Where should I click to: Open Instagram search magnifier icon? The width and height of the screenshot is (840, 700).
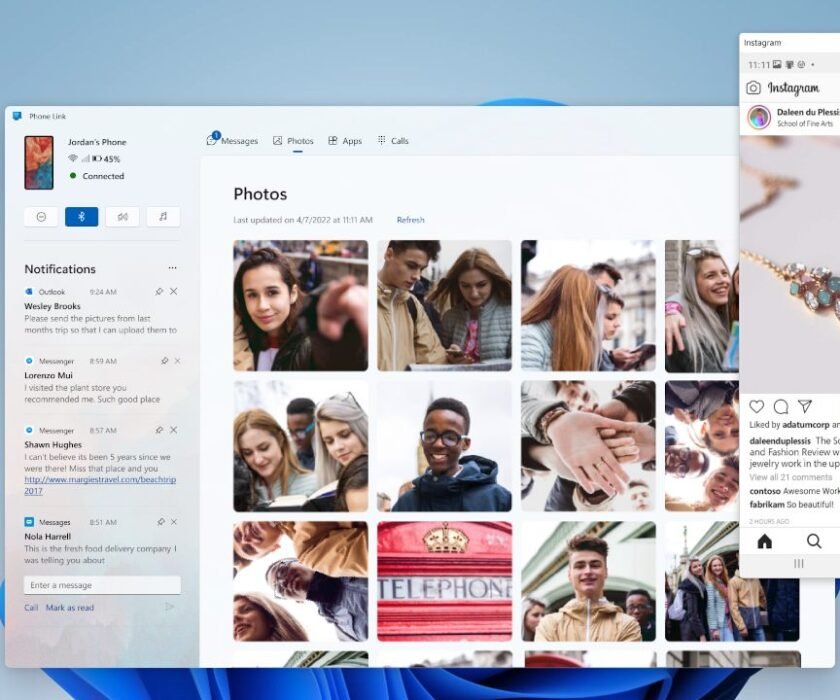(x=814, y=541)
